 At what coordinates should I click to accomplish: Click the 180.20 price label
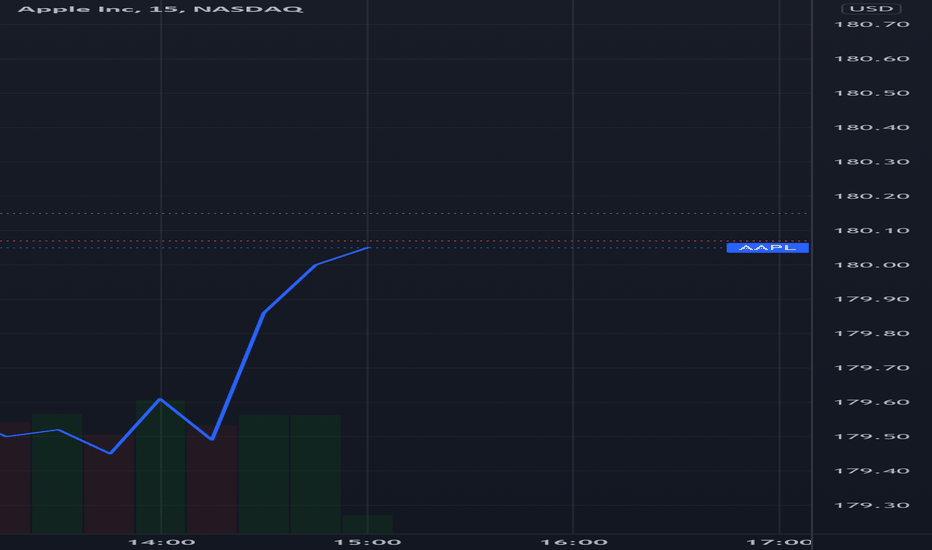pyautogui.click(x=872, y=196)
